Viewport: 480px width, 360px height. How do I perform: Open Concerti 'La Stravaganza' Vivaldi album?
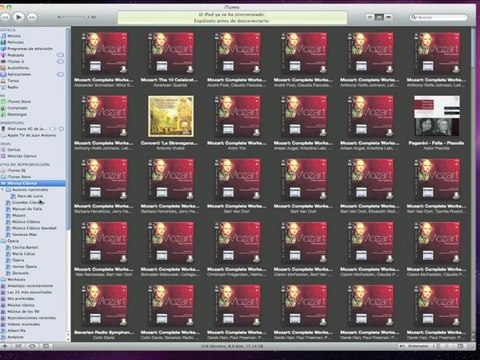[x=170, y=116]
